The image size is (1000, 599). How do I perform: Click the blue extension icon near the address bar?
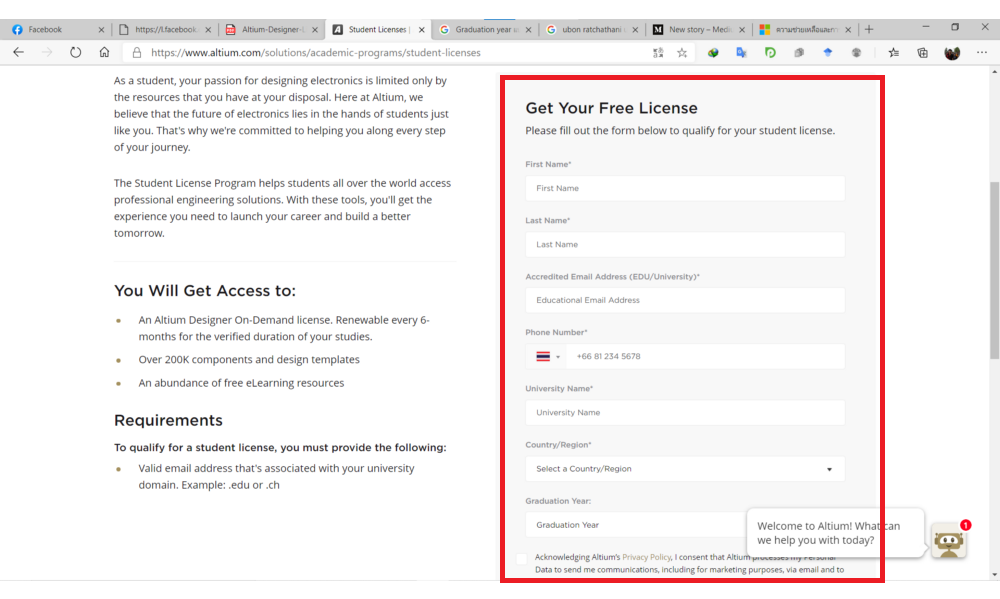[827, 53]
